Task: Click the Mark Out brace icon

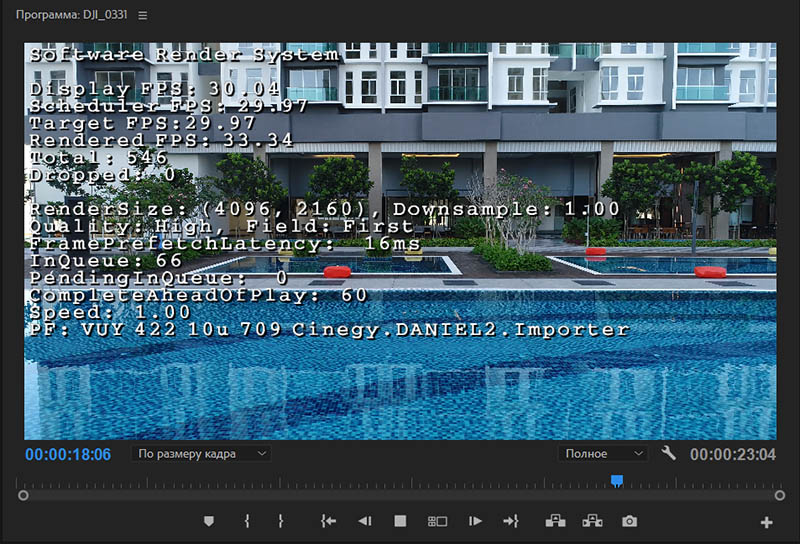Action: tap(280, 521)
